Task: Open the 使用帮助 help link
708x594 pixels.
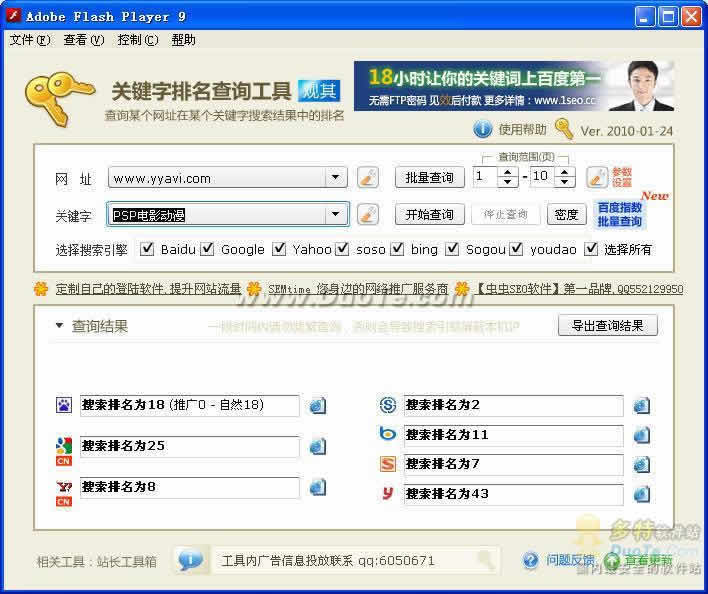Action: (522, 130)
